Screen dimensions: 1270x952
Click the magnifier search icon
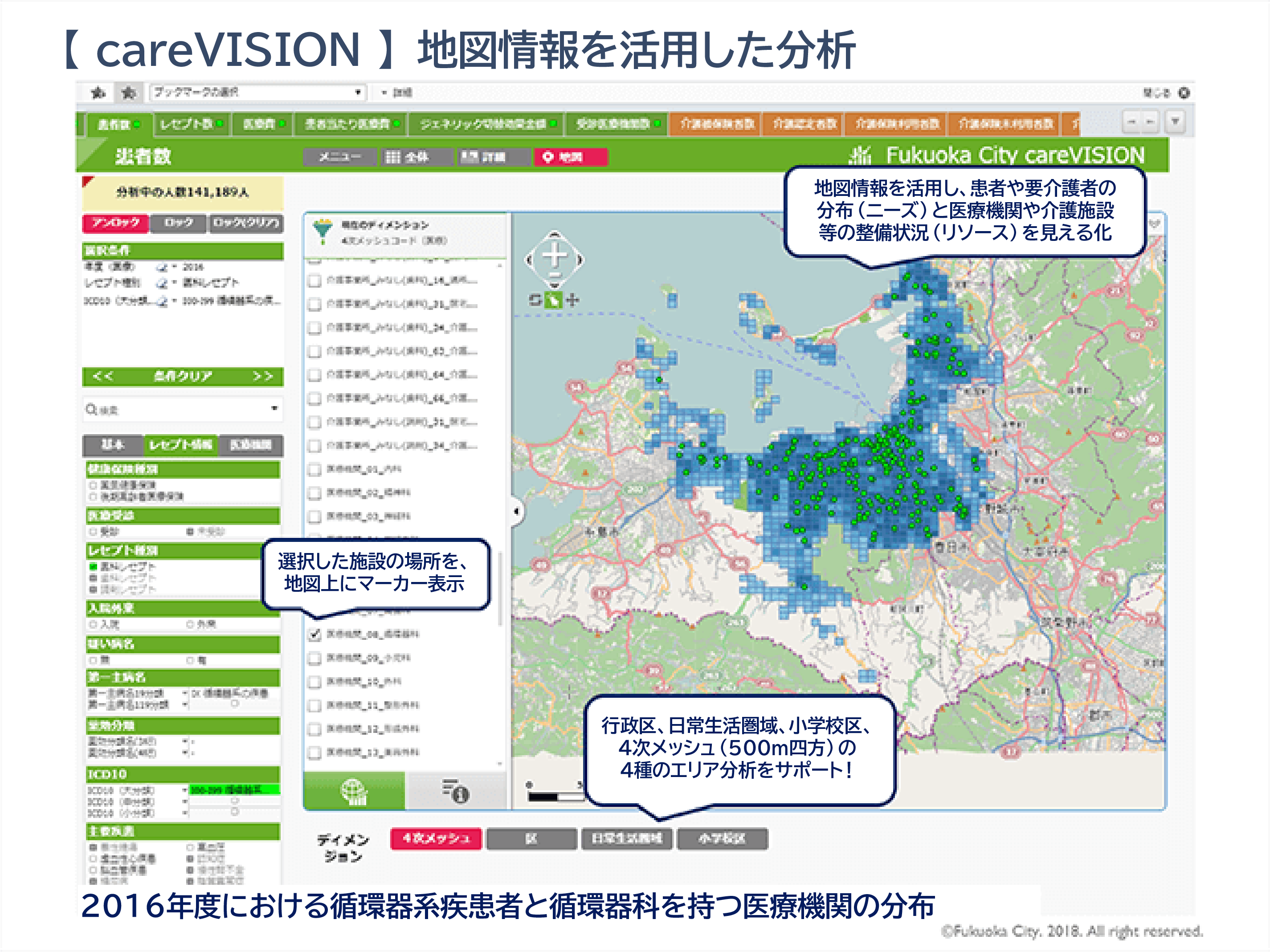(91, 409)
